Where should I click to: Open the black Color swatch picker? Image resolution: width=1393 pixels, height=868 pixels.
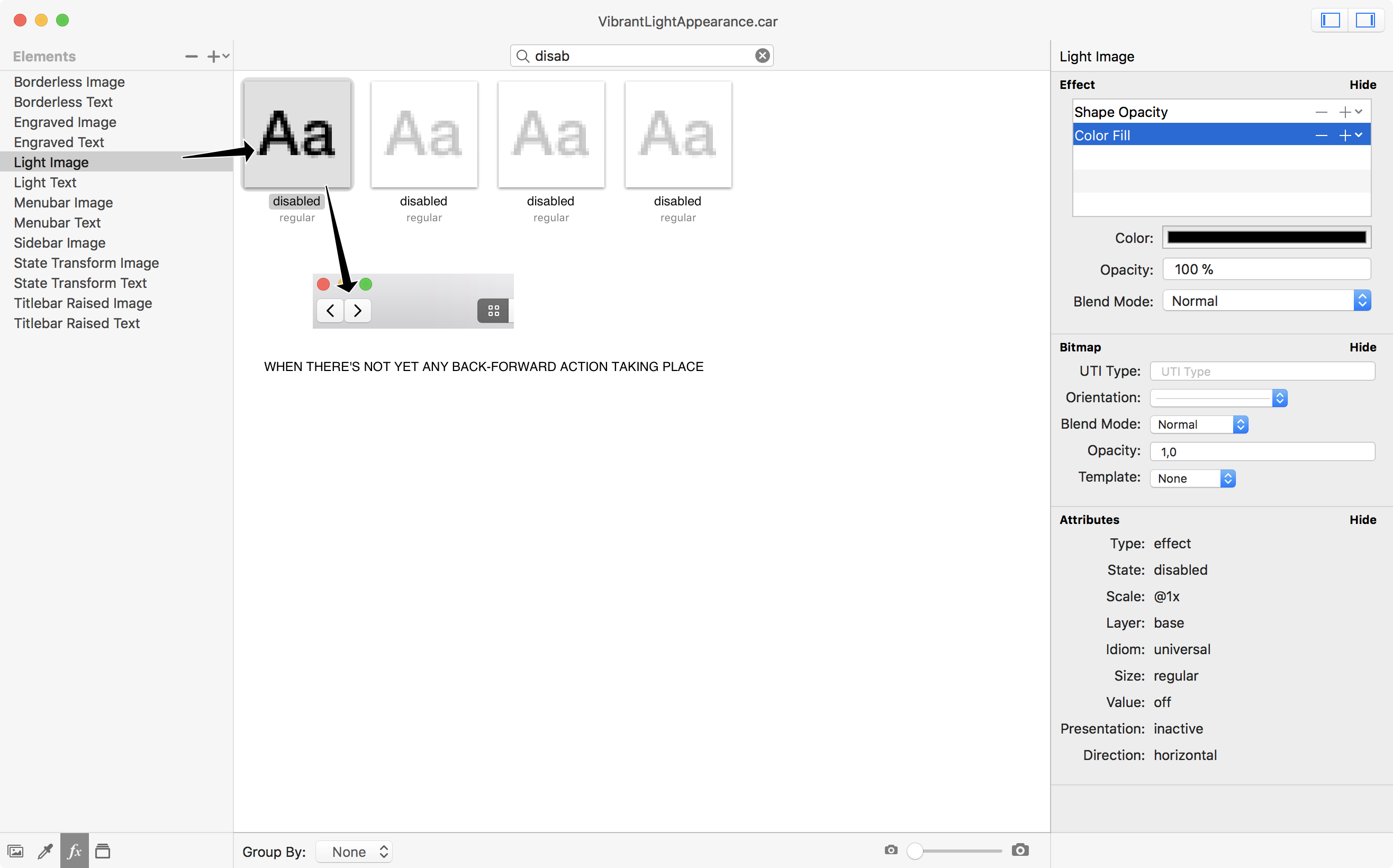pos(1267,237)
